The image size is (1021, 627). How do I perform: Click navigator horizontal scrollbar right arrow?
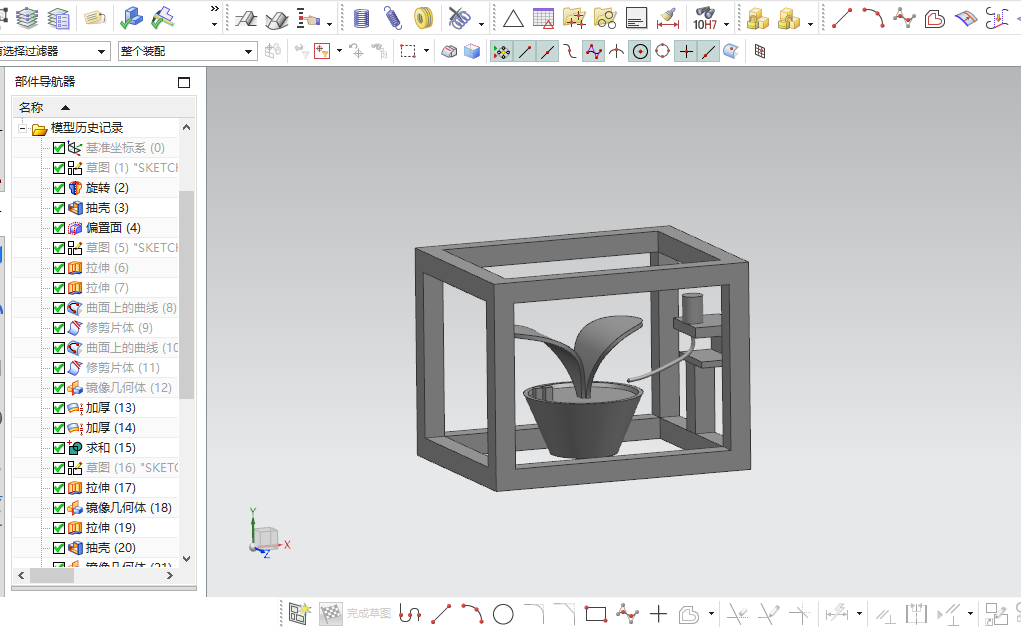tap(170, 576)
